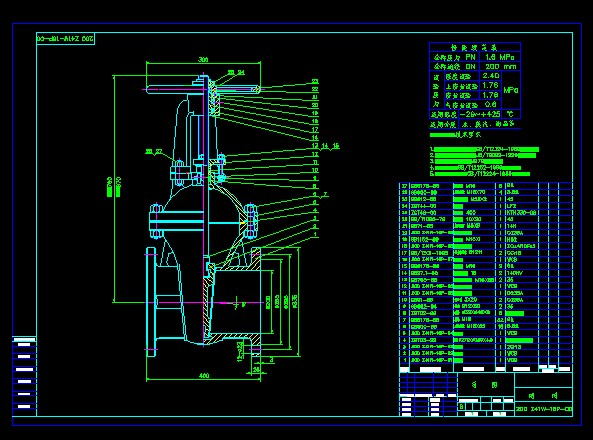
Task: Select the first technical requirement note line
Action: click(x=484, y=150)
